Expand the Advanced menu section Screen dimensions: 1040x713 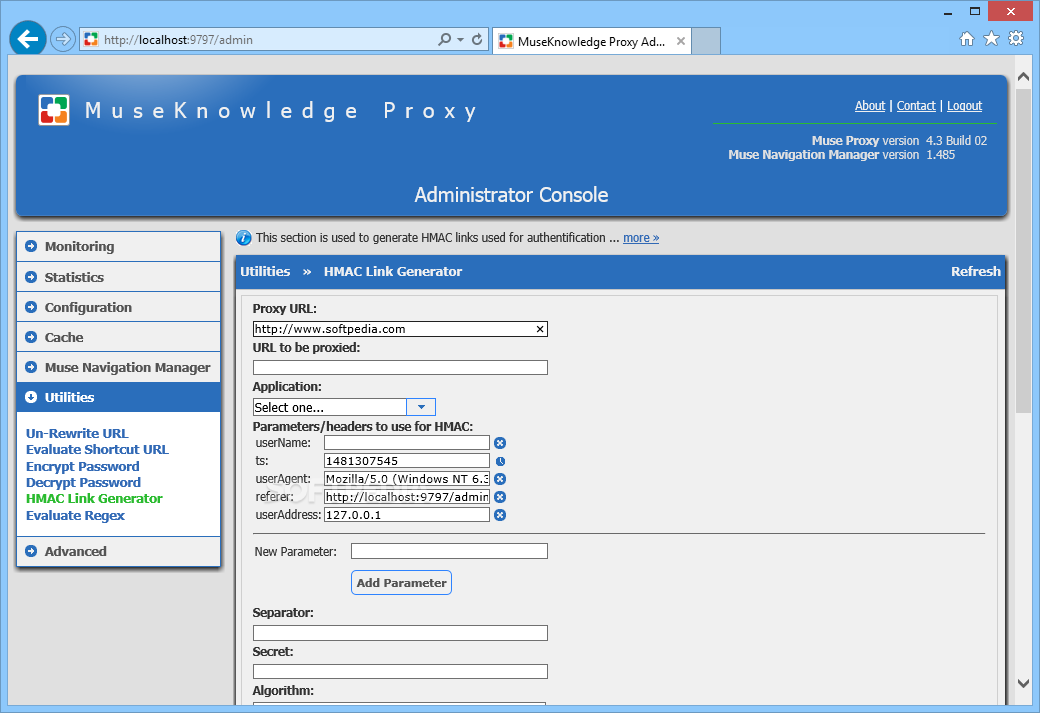118,551
